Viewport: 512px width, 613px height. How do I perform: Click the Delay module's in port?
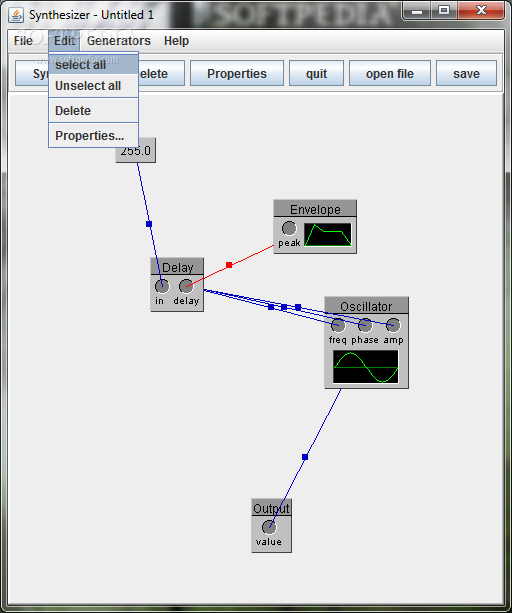tap(162, 286)
